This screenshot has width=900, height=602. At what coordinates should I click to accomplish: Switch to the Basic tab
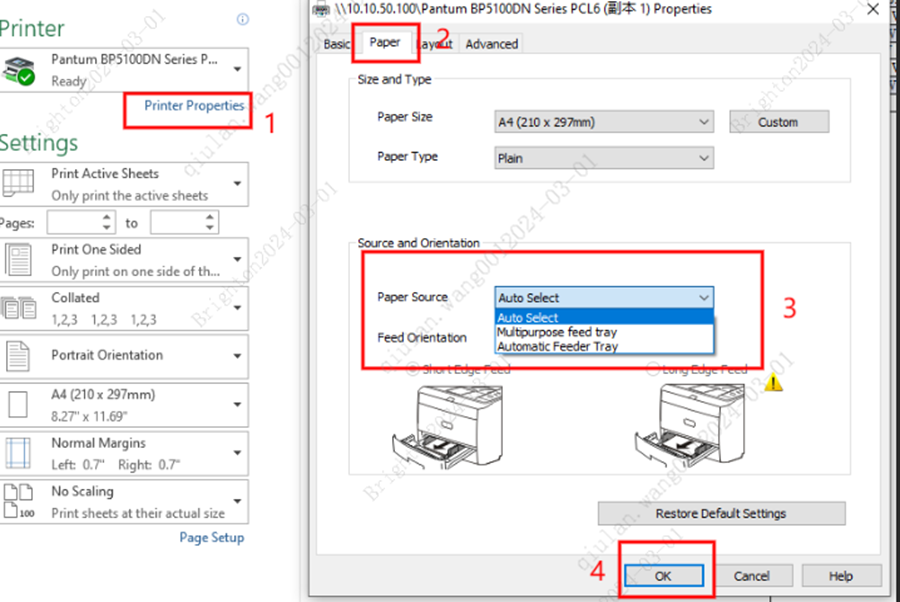pos(336,44)
